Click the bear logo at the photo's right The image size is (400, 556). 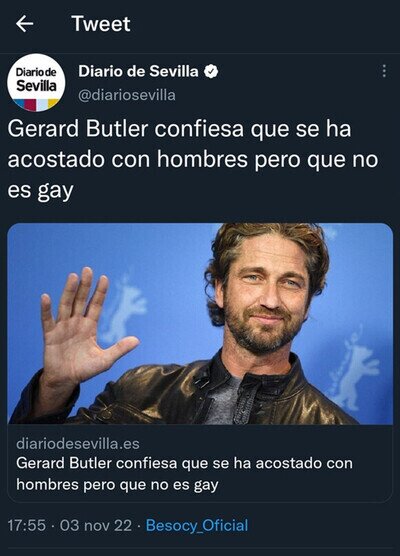click(355, 371)
